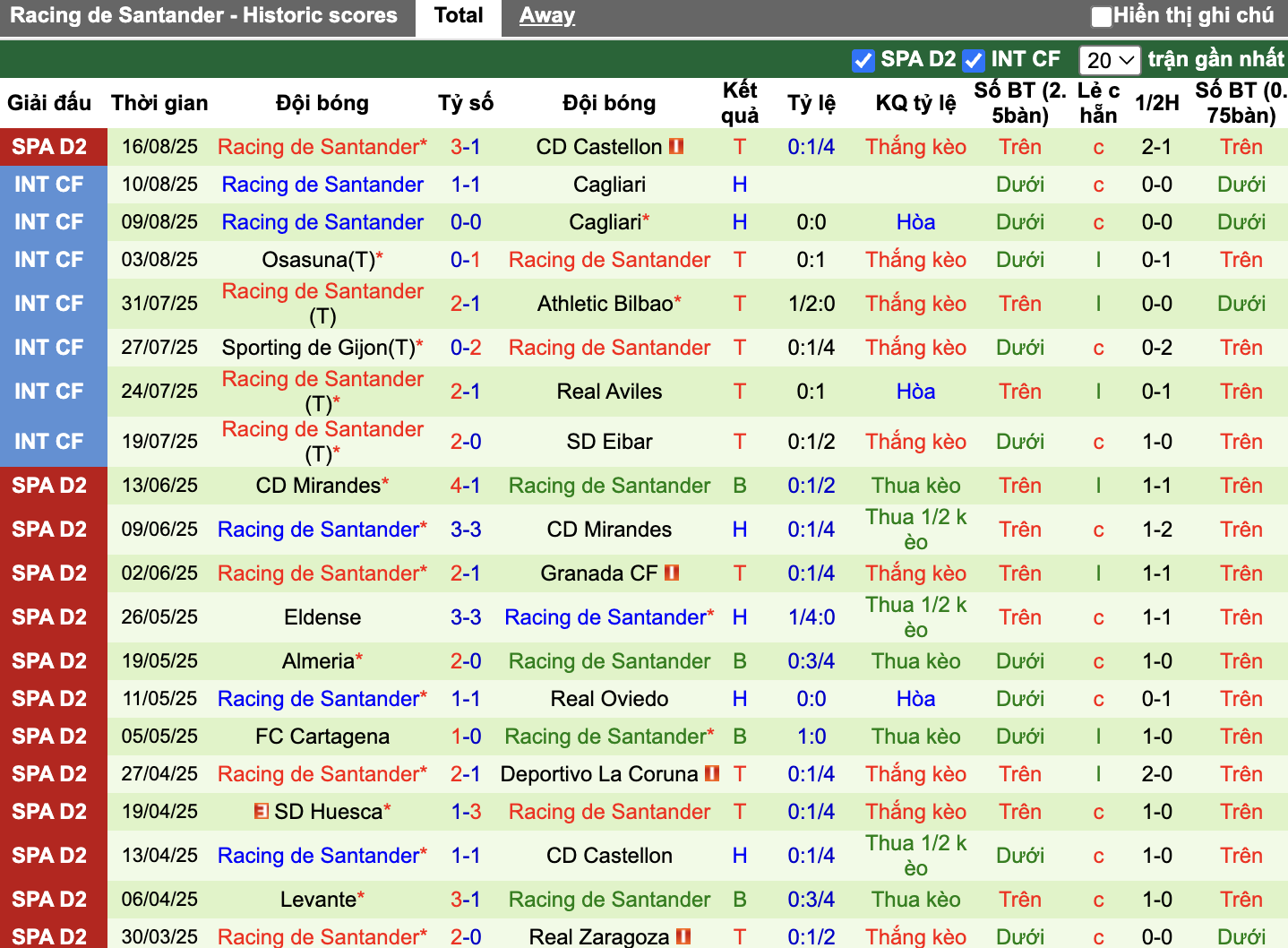Click Thua kèo result on Almeria row
This screenshot has width=1288, height=948.
[915, 661]
